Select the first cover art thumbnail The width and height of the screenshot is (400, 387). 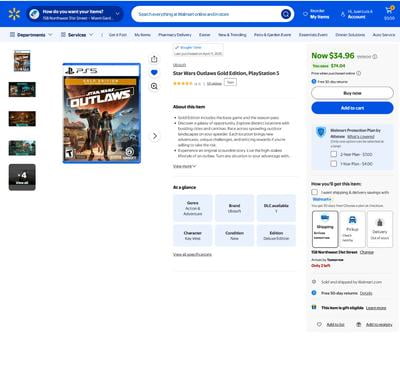coord(22,60)
